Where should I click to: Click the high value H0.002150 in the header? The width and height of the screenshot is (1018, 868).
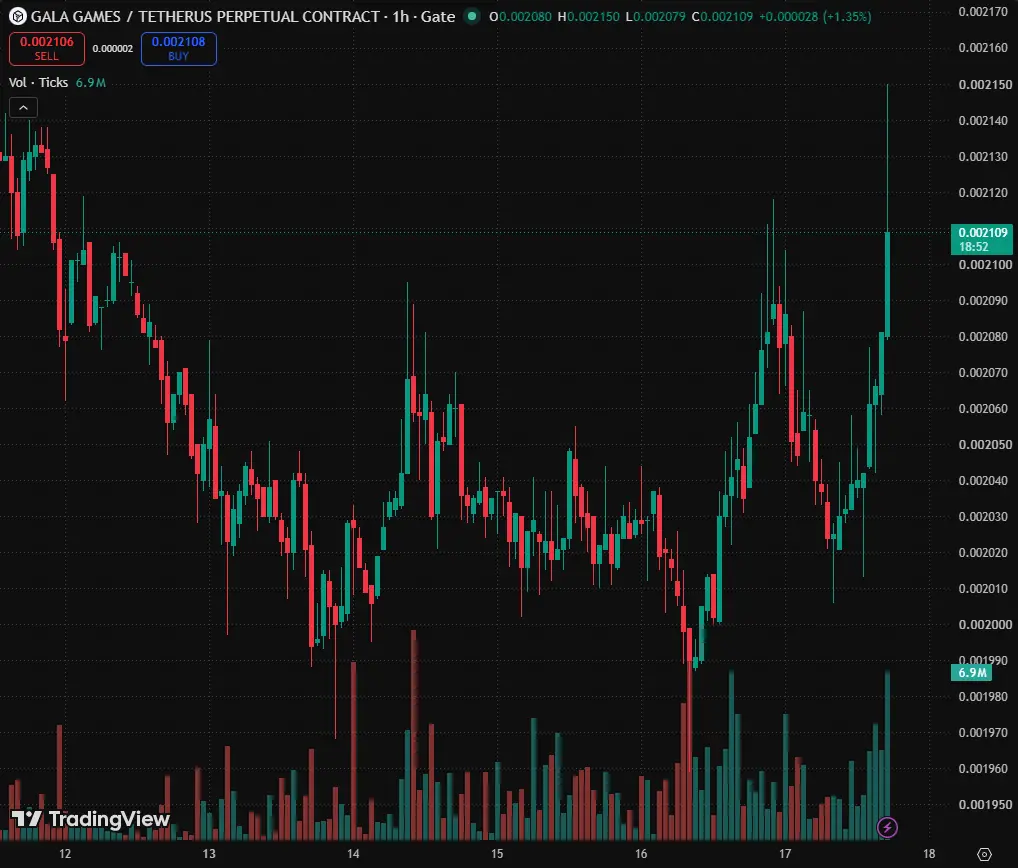point(588,16)
